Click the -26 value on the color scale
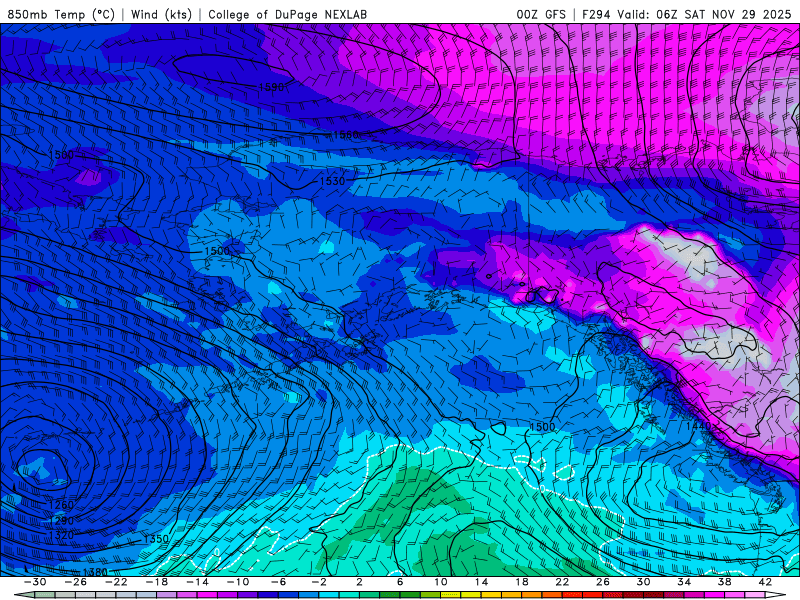800x600 pixels. pyautogui.click(x=76, y=582)
